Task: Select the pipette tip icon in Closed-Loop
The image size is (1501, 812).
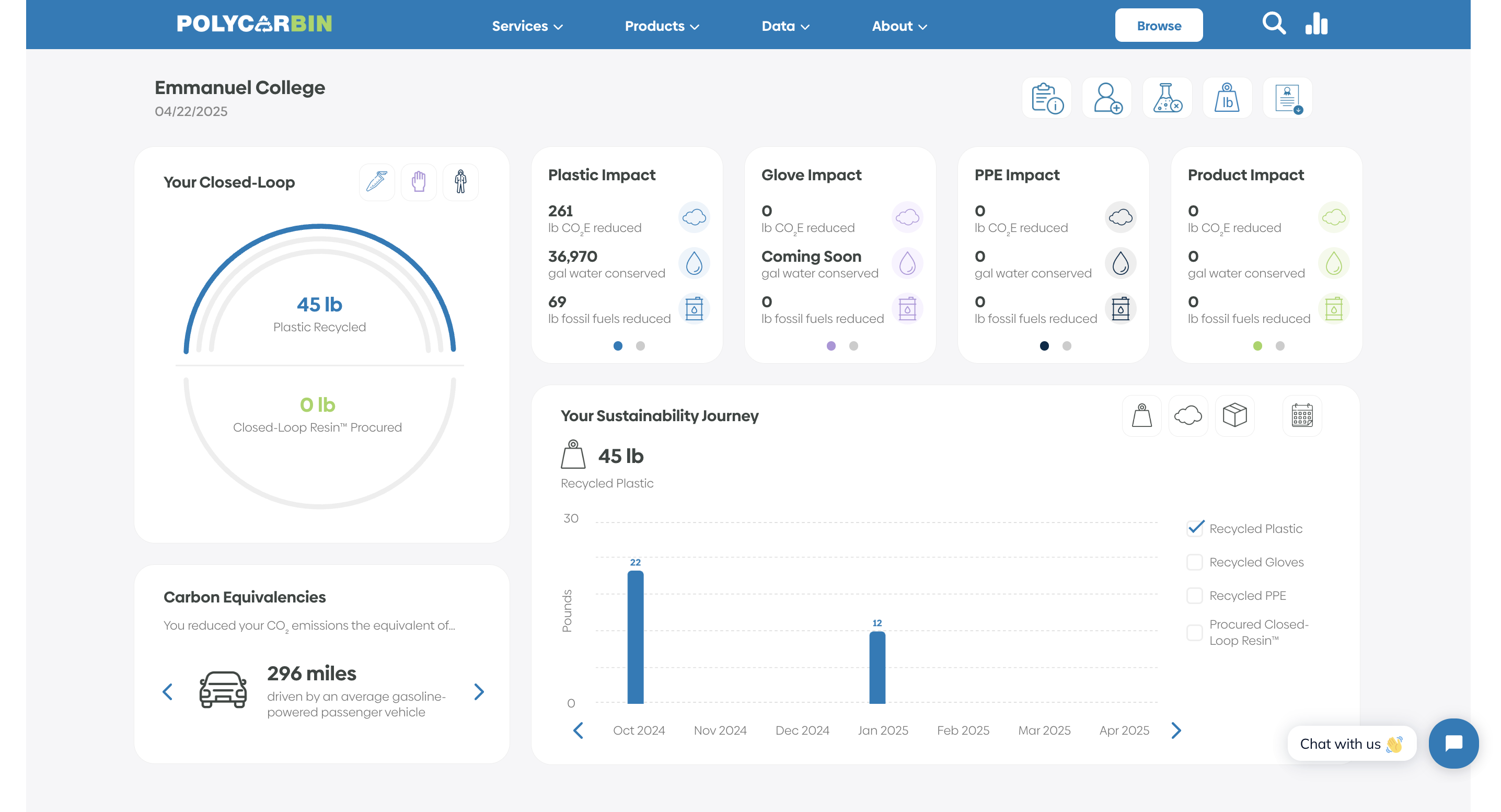Action: [x=376, y=182]
